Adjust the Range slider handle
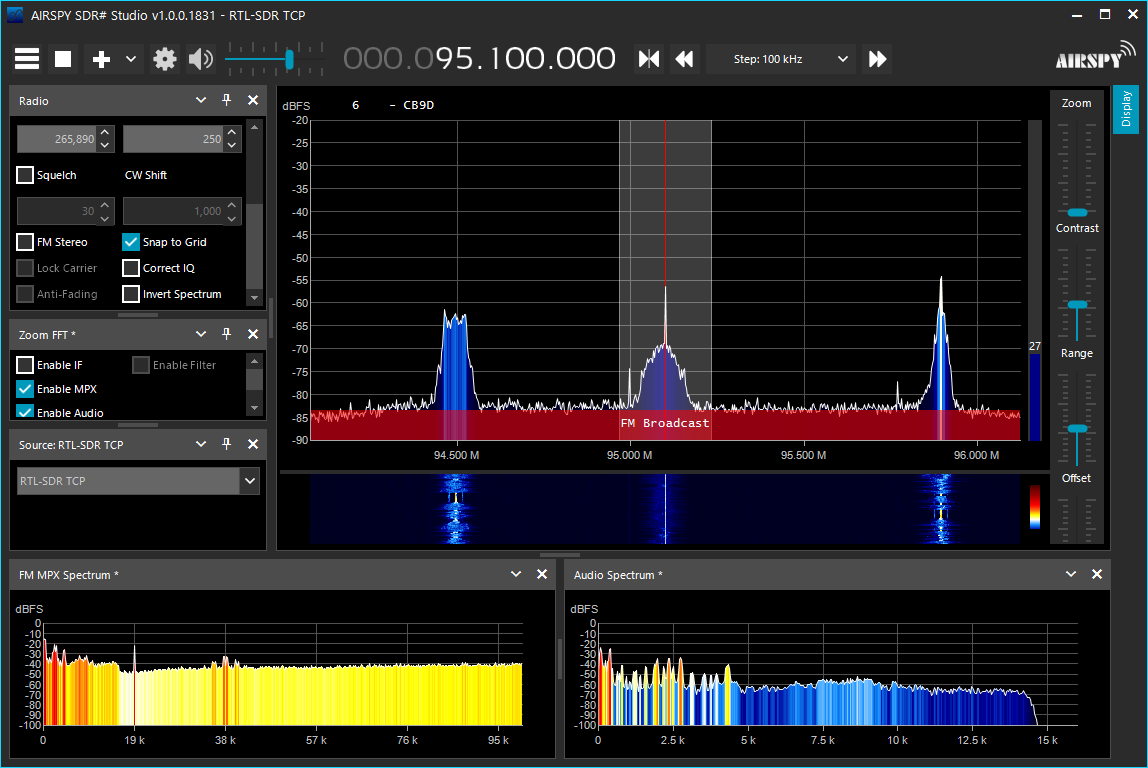 1077,428
